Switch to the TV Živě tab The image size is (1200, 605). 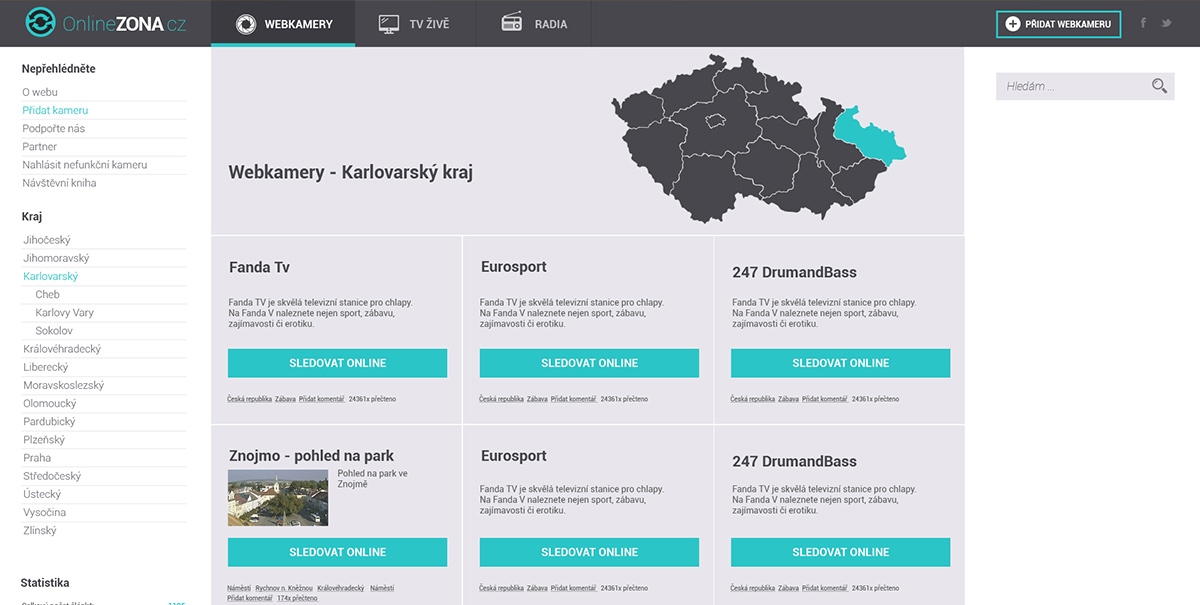click(x=415, y=23)
